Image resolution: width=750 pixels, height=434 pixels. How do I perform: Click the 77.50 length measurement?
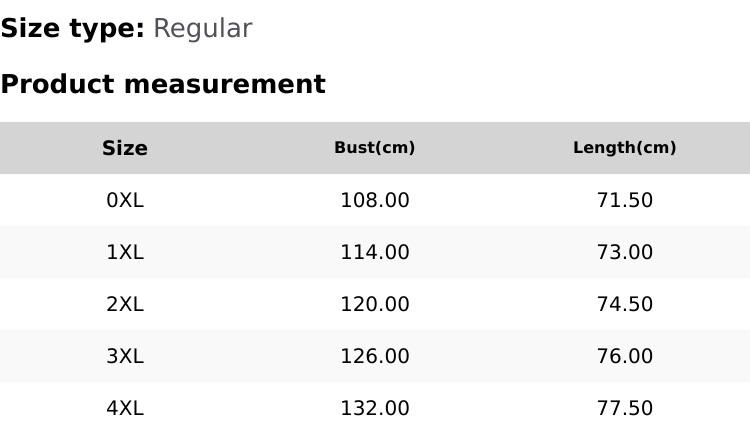[625, 408]
